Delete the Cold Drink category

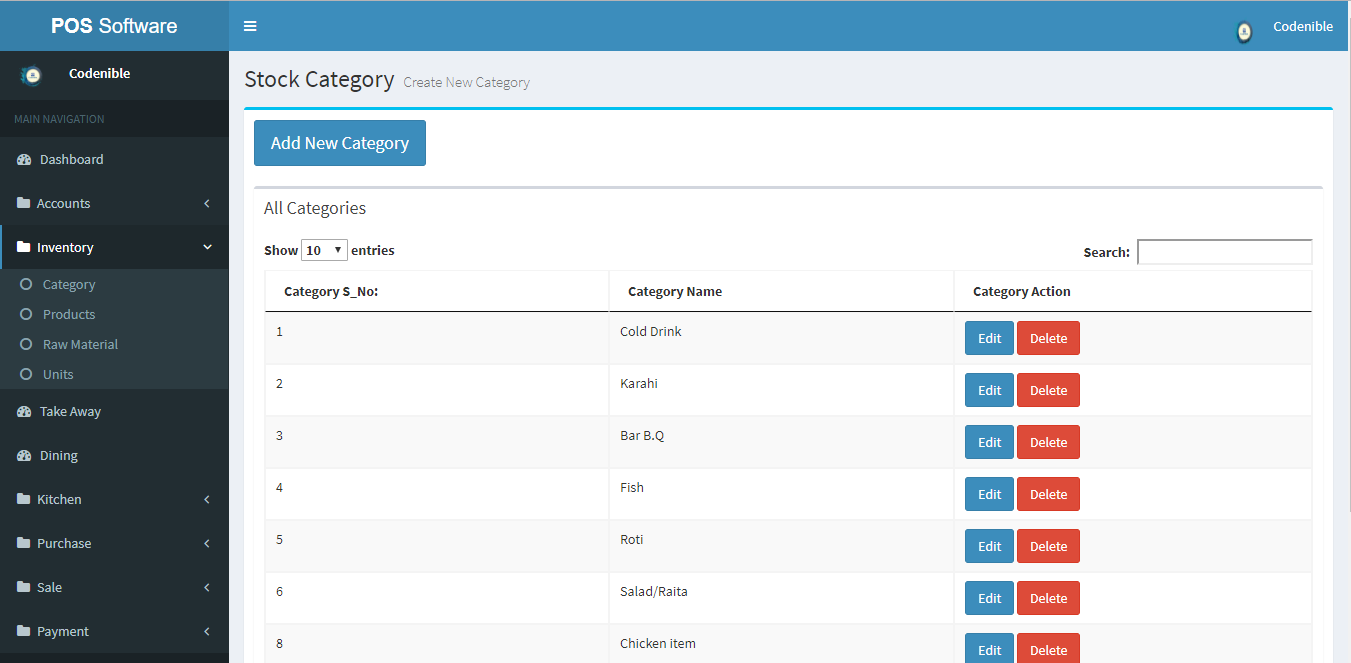coord(1048,338)
